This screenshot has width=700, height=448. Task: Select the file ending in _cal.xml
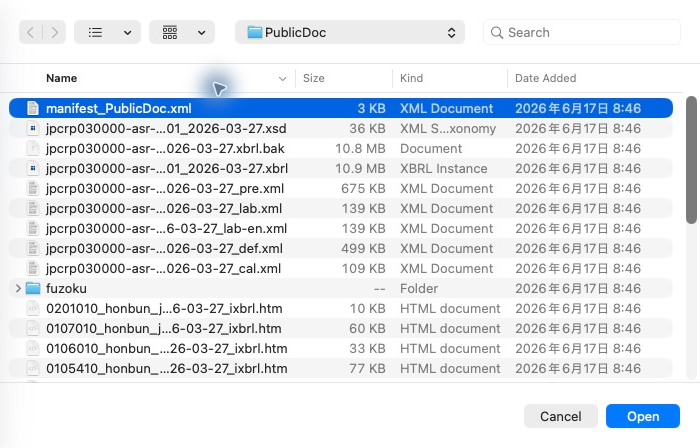163,269
